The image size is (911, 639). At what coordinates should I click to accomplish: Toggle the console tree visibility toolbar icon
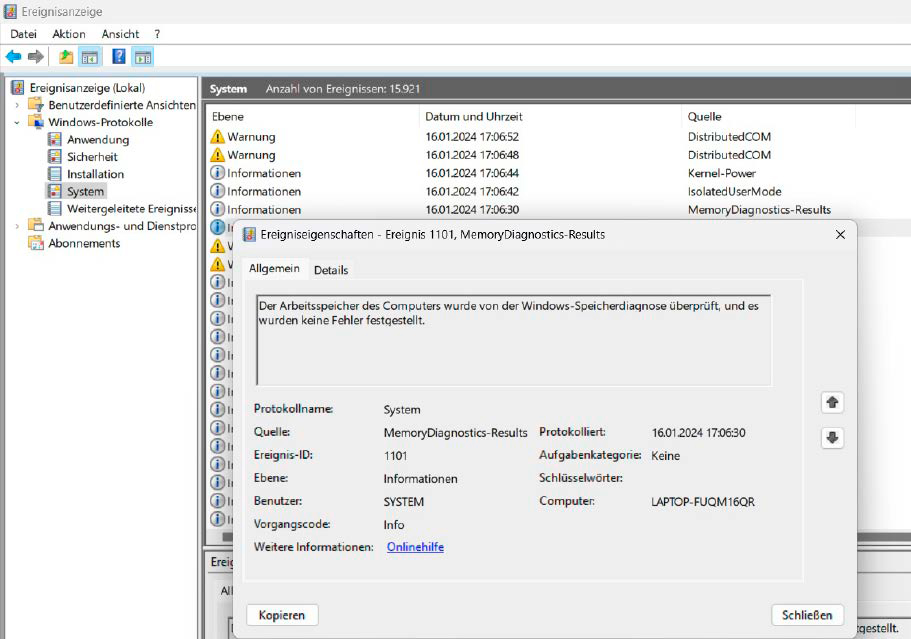pos(89,57)
